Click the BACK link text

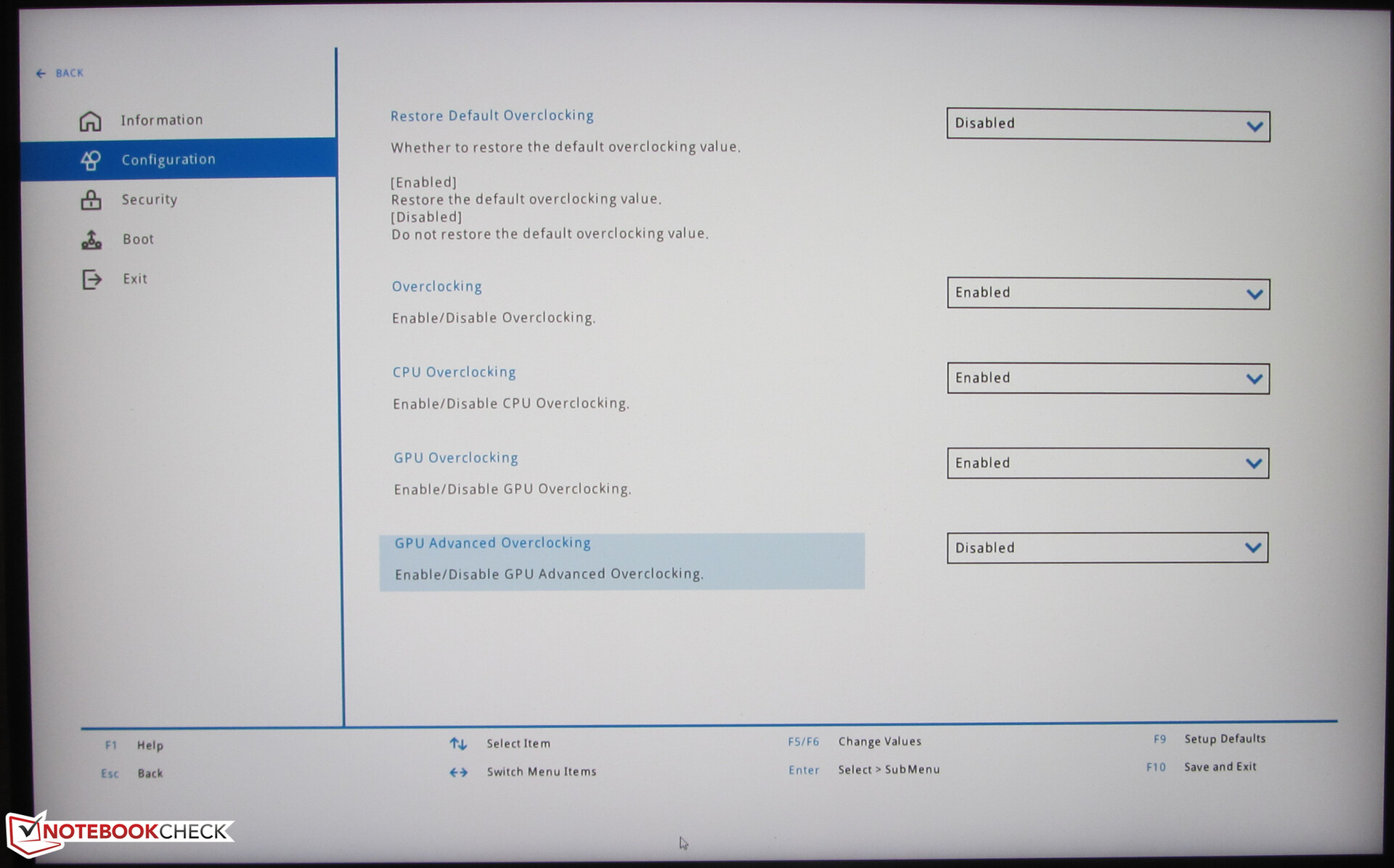(x=70, y=73)
